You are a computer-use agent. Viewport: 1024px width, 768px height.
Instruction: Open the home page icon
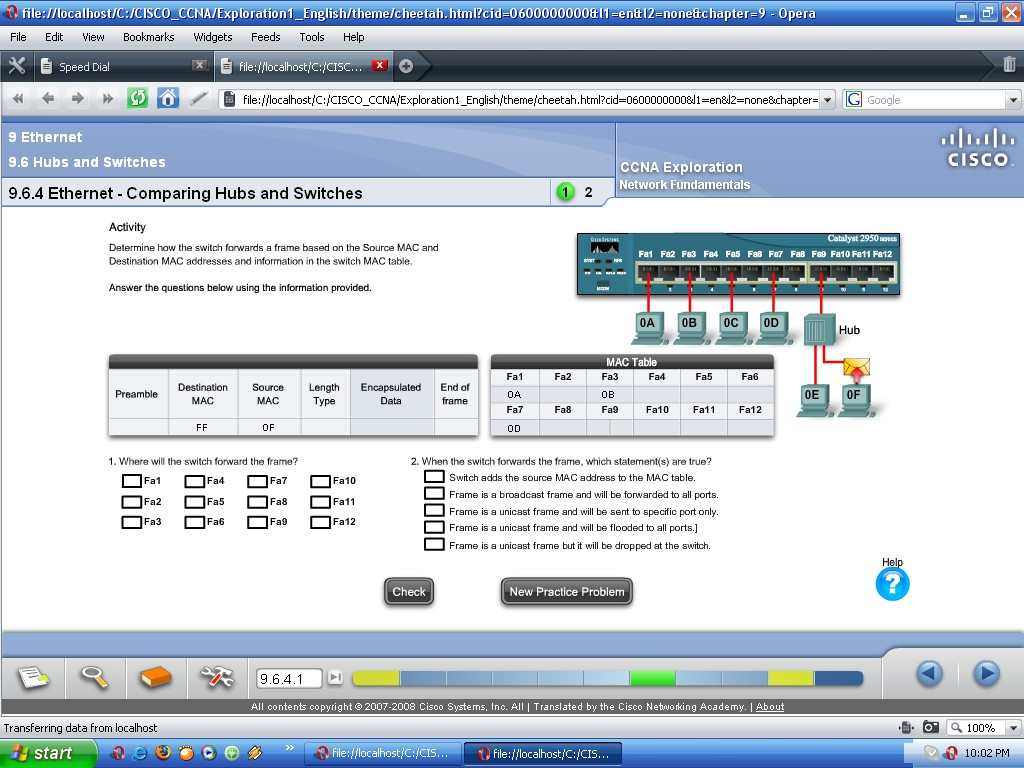point(168,99)
